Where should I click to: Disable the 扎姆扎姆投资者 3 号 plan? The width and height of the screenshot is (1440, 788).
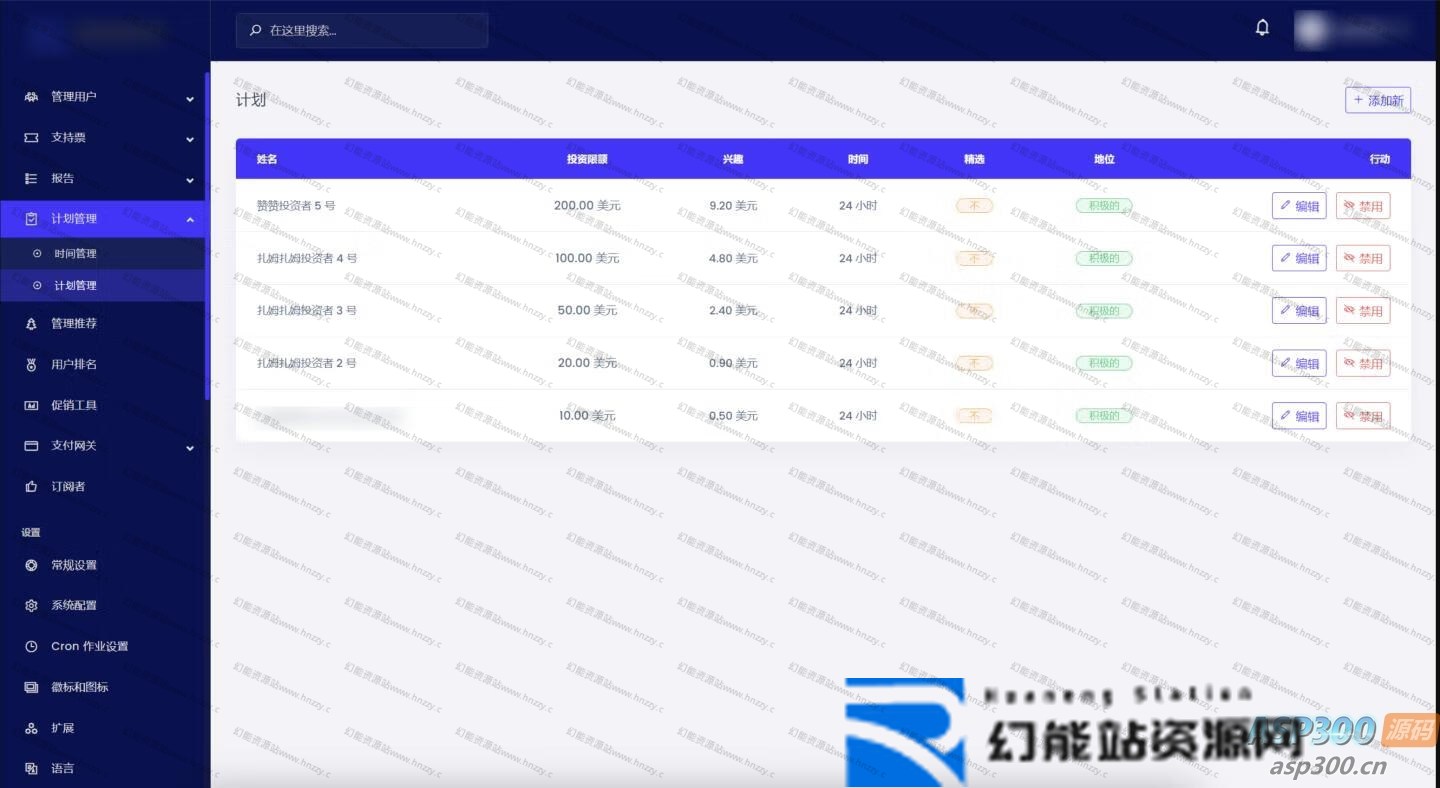[1362, 311]
